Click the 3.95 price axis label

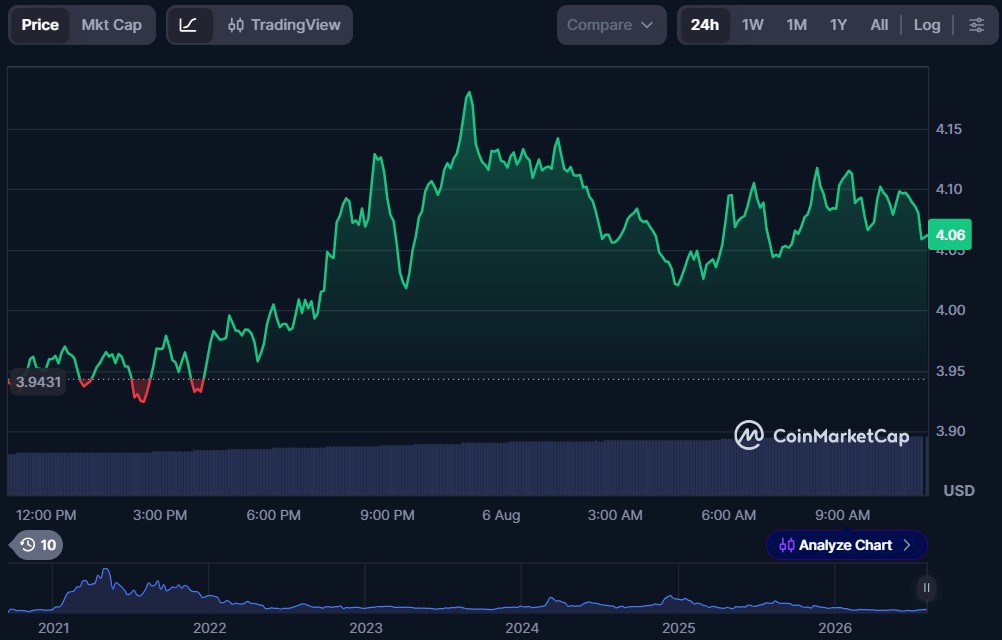tap(950, 371)
